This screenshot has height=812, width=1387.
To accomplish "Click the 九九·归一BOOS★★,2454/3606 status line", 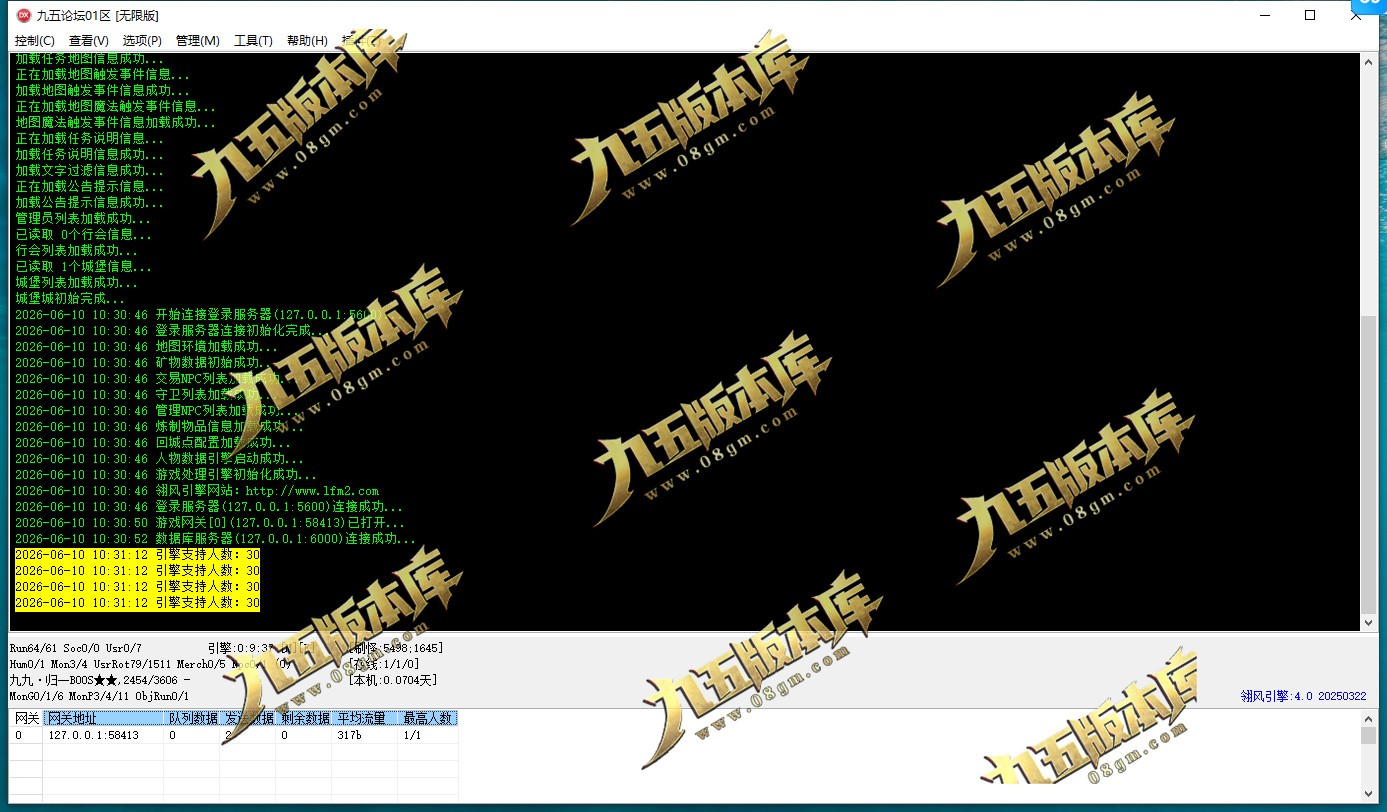I will pyautogui.click(x=100, y=680).
